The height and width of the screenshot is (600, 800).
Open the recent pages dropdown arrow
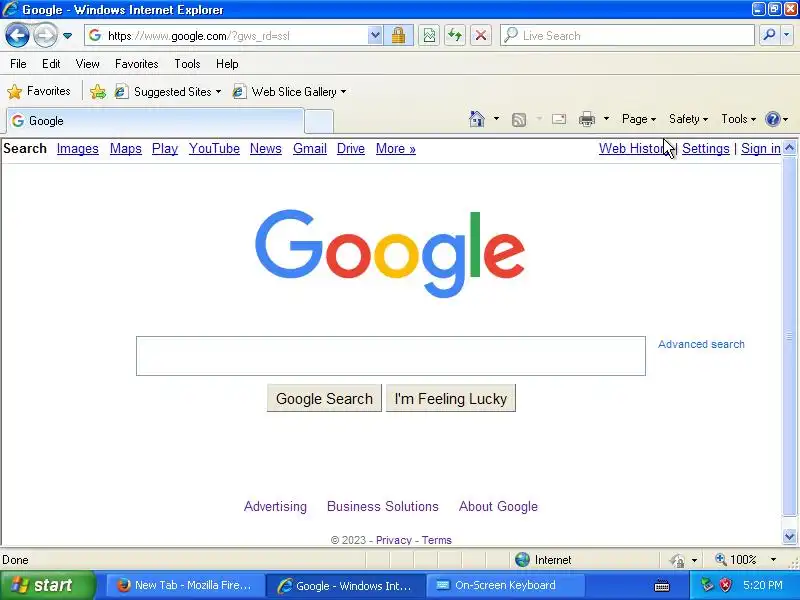click(67, 36)
